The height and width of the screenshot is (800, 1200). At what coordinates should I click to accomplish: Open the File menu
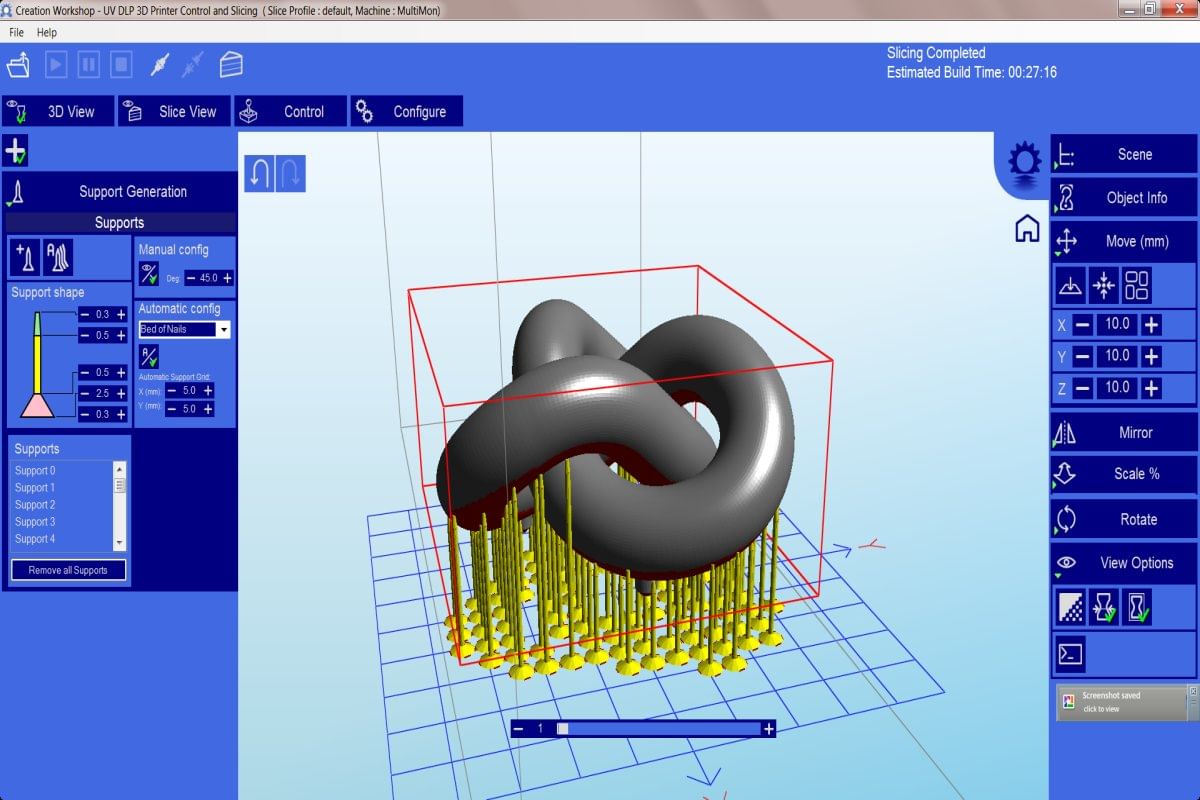coord(16,32)
